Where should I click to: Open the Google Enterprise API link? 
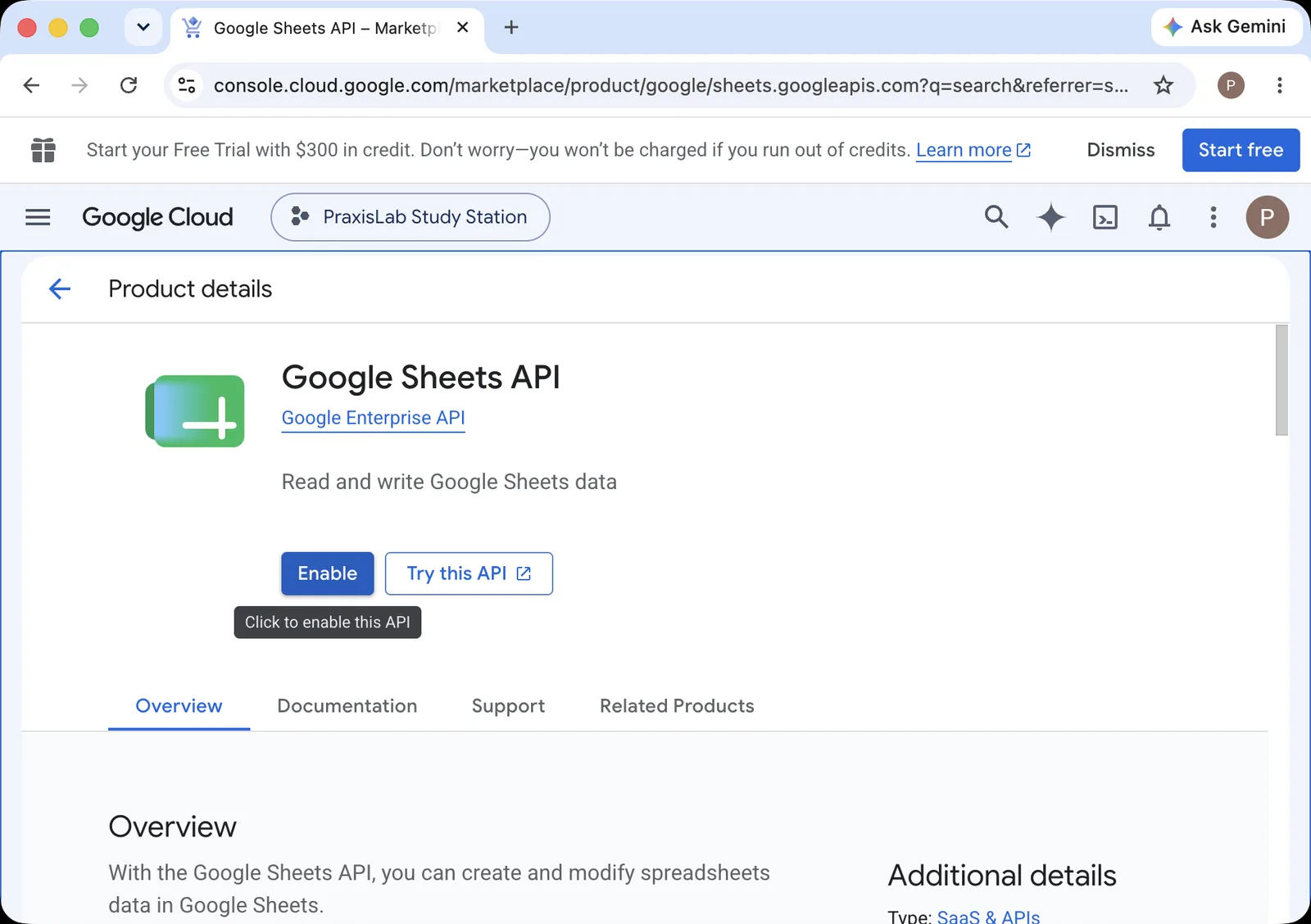(374, 418)
